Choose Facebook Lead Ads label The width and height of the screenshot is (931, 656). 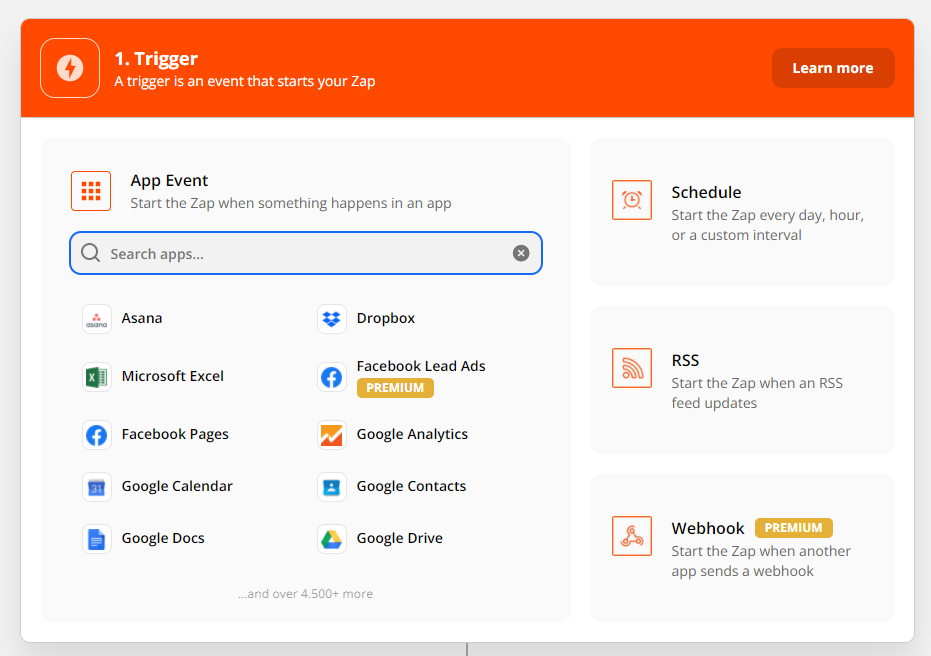click(x=421, y=366)
